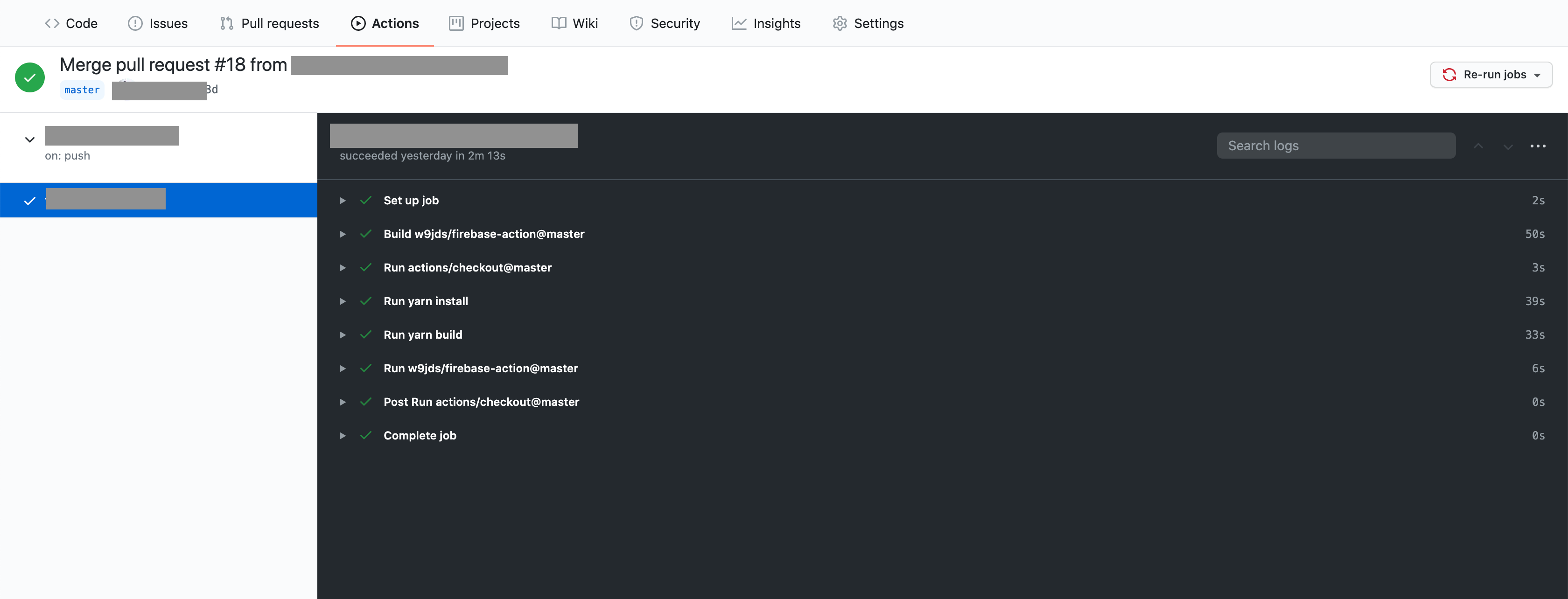Click the Insights graph icon
Screen dimensions: 1568x599
click(738, 23)
